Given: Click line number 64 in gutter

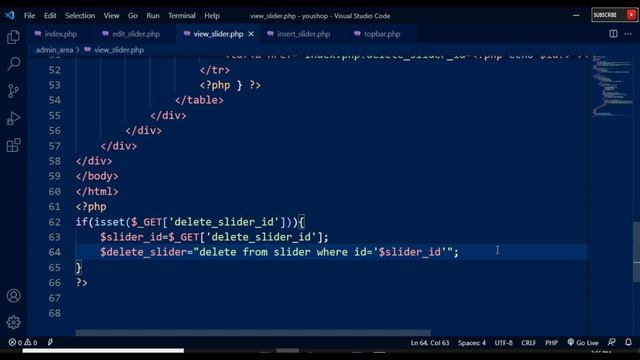Looking at the screenshot, I should (55, 252).
